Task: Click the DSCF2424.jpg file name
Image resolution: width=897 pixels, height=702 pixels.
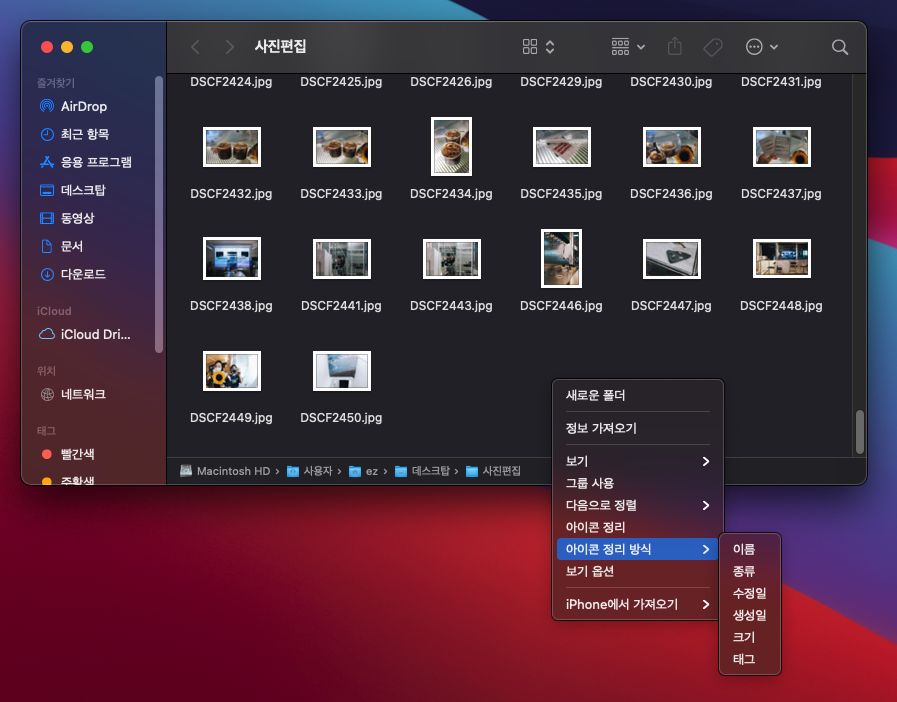Action: (x=231, y=82)
